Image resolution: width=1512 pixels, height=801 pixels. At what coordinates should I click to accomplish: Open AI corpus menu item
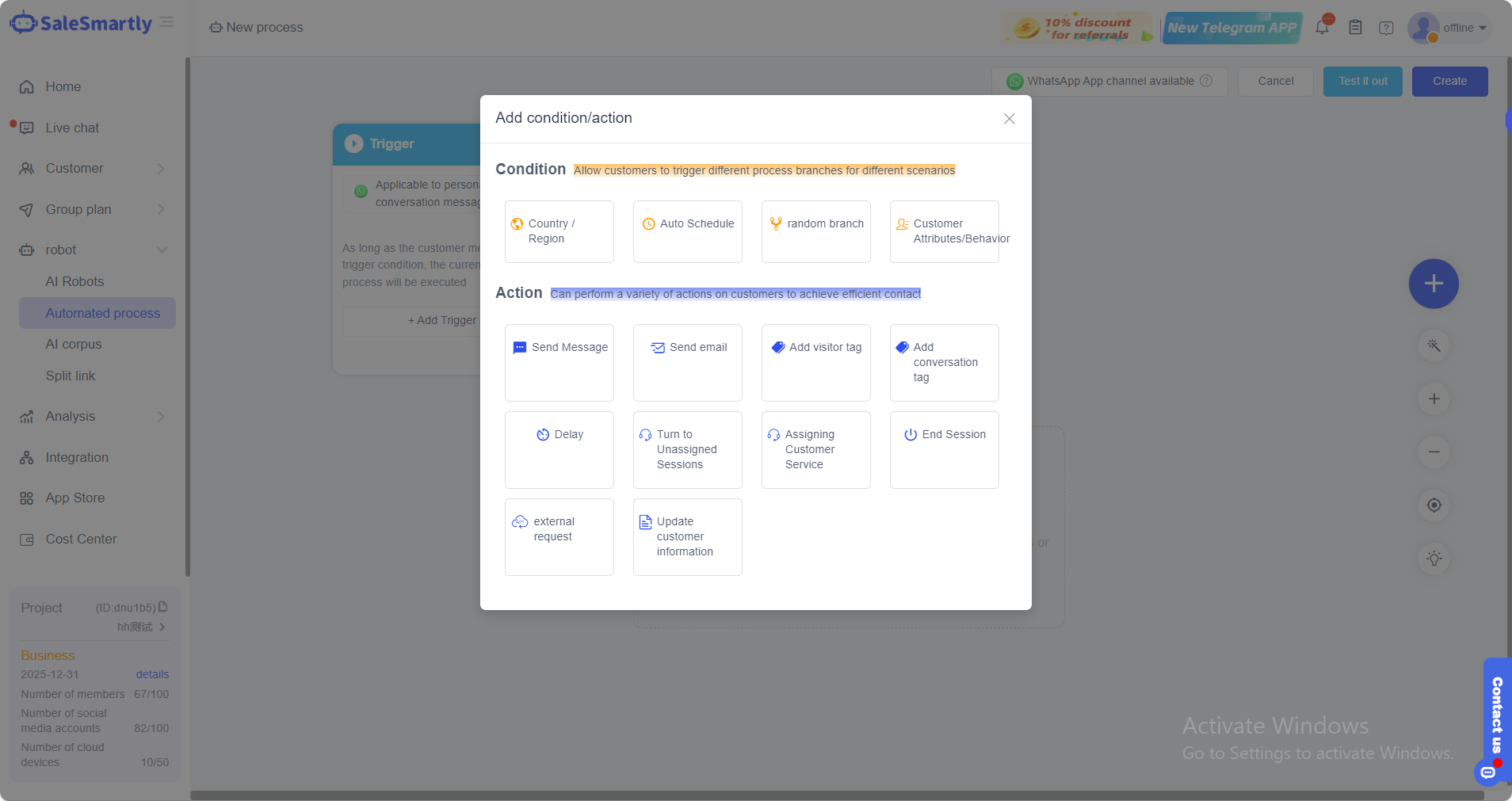(74, 344)
